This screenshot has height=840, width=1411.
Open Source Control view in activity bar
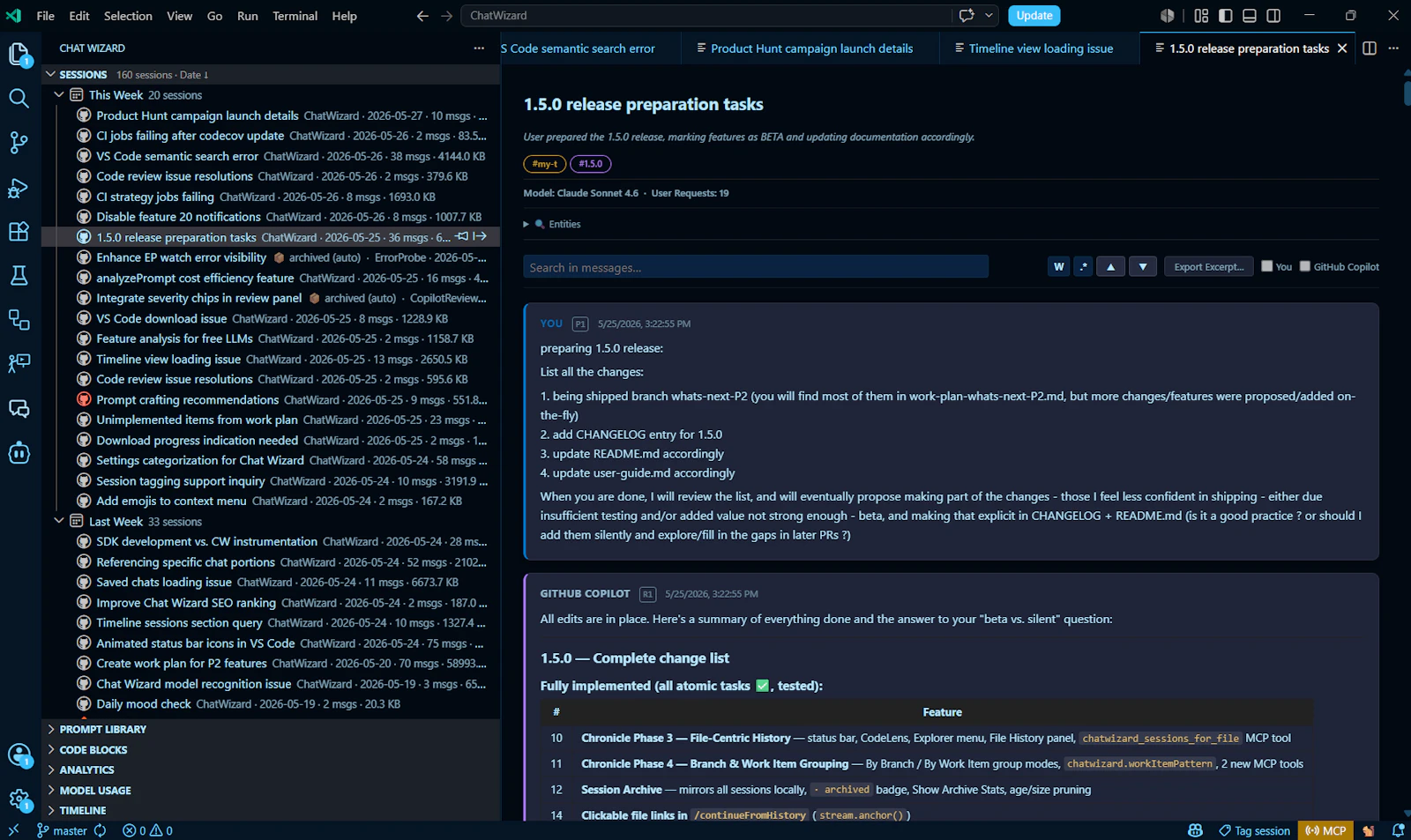19,143
